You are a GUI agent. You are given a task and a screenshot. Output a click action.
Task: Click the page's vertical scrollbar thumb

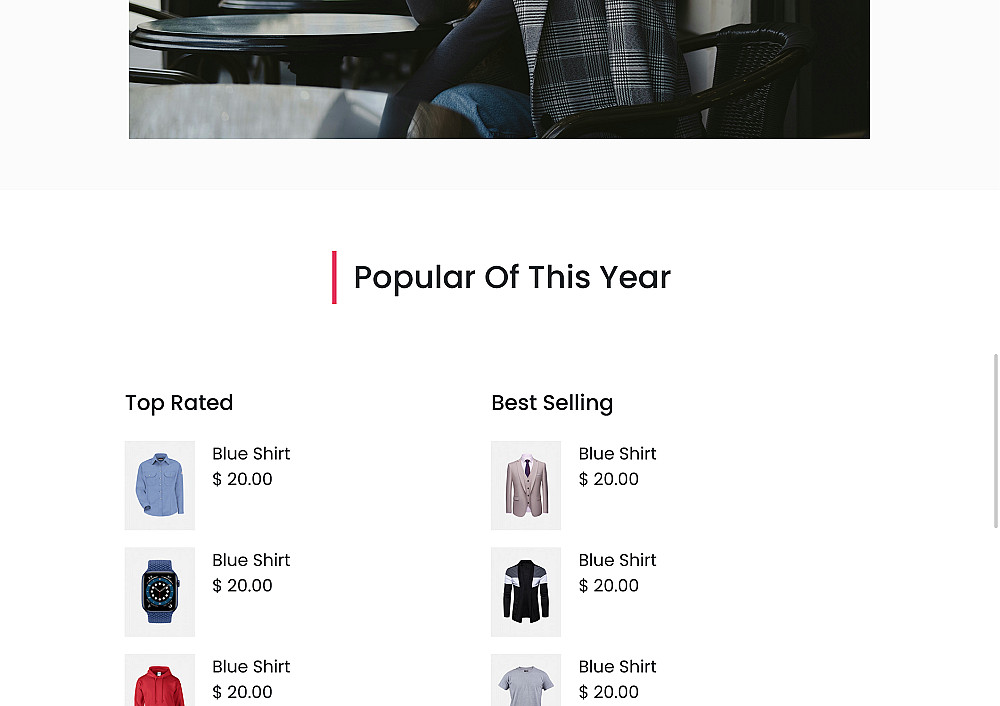[996, 441]
